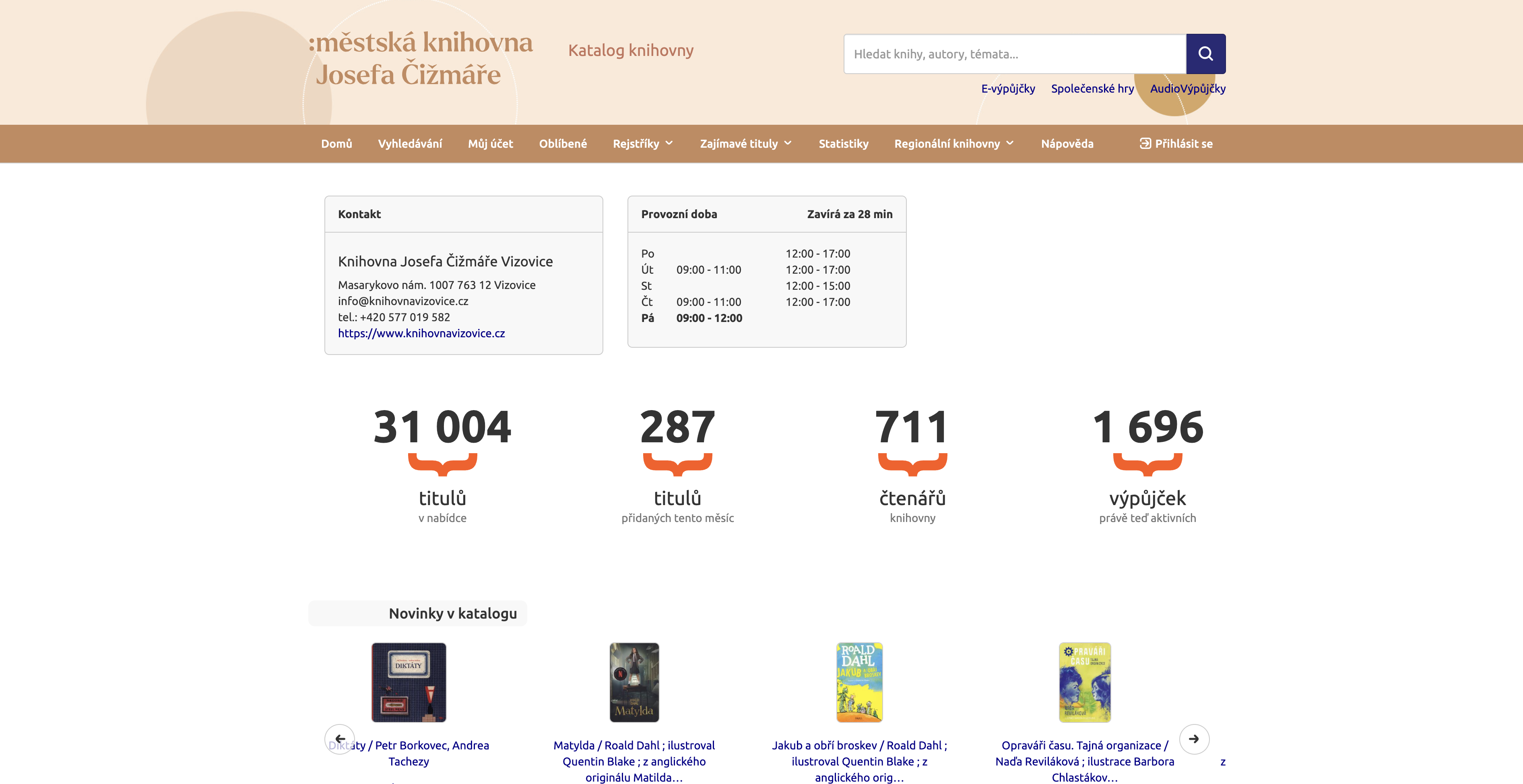Open the Vyhledávání menu item
Image resolution: width=1523 pixels, height=784 pixels.
pos(410,144)
